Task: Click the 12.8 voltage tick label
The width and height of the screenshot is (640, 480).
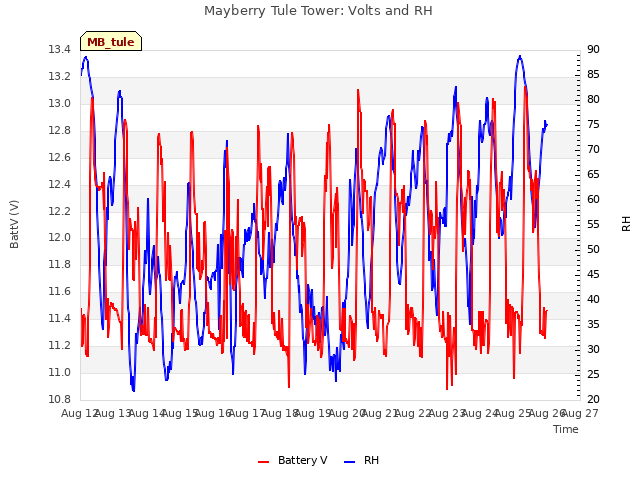Action: pos(59,131)
